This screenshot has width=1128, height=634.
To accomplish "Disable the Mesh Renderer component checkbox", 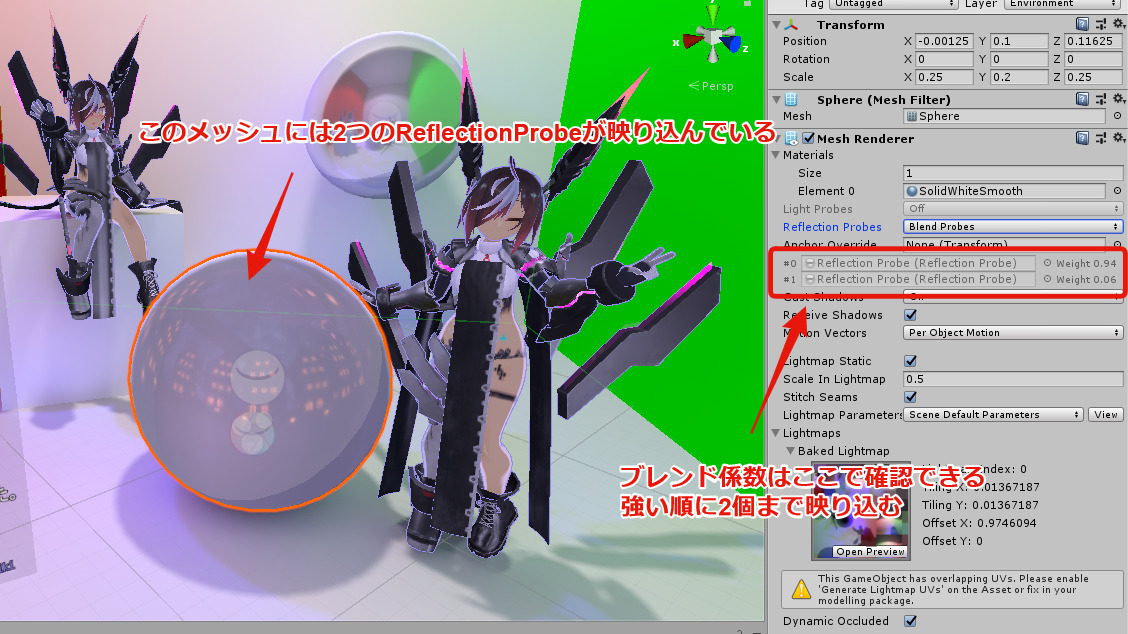I will tap(808, 138).
